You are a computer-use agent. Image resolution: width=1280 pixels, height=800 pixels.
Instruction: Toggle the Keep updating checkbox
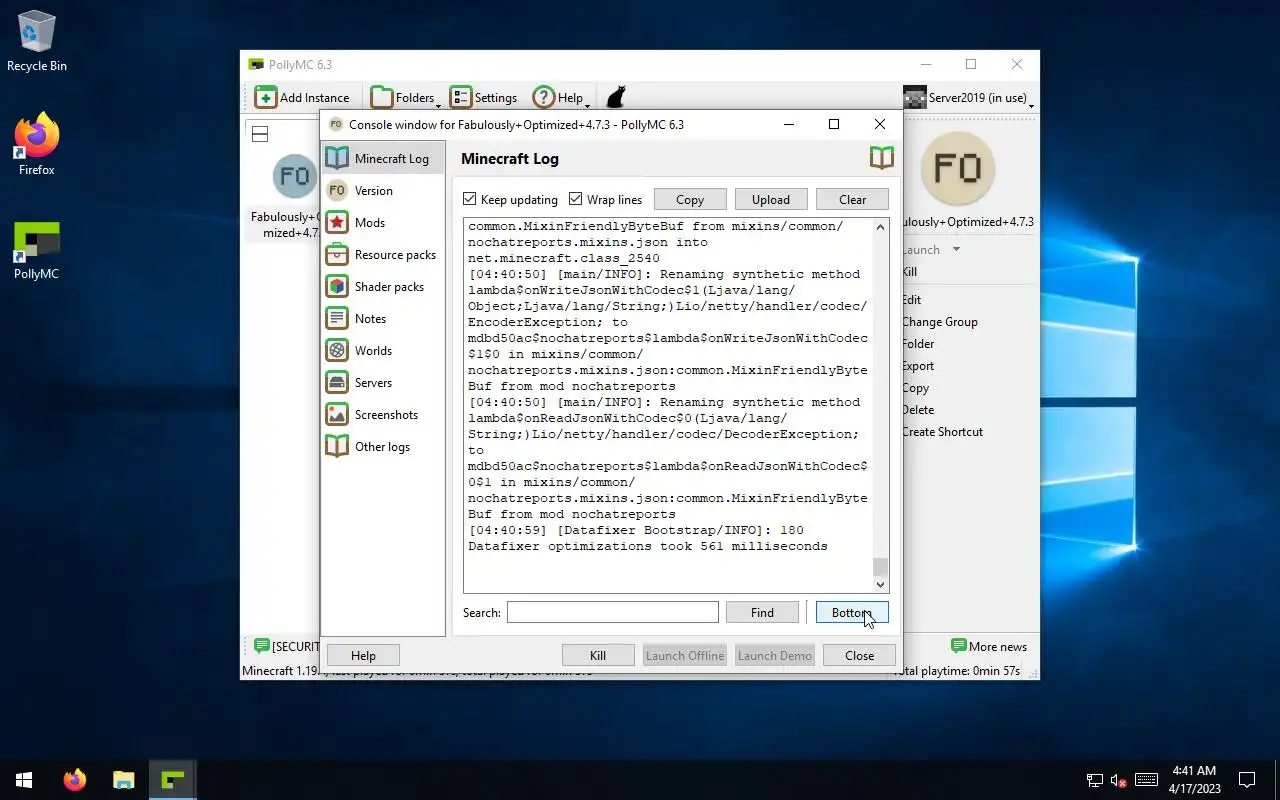469,199
